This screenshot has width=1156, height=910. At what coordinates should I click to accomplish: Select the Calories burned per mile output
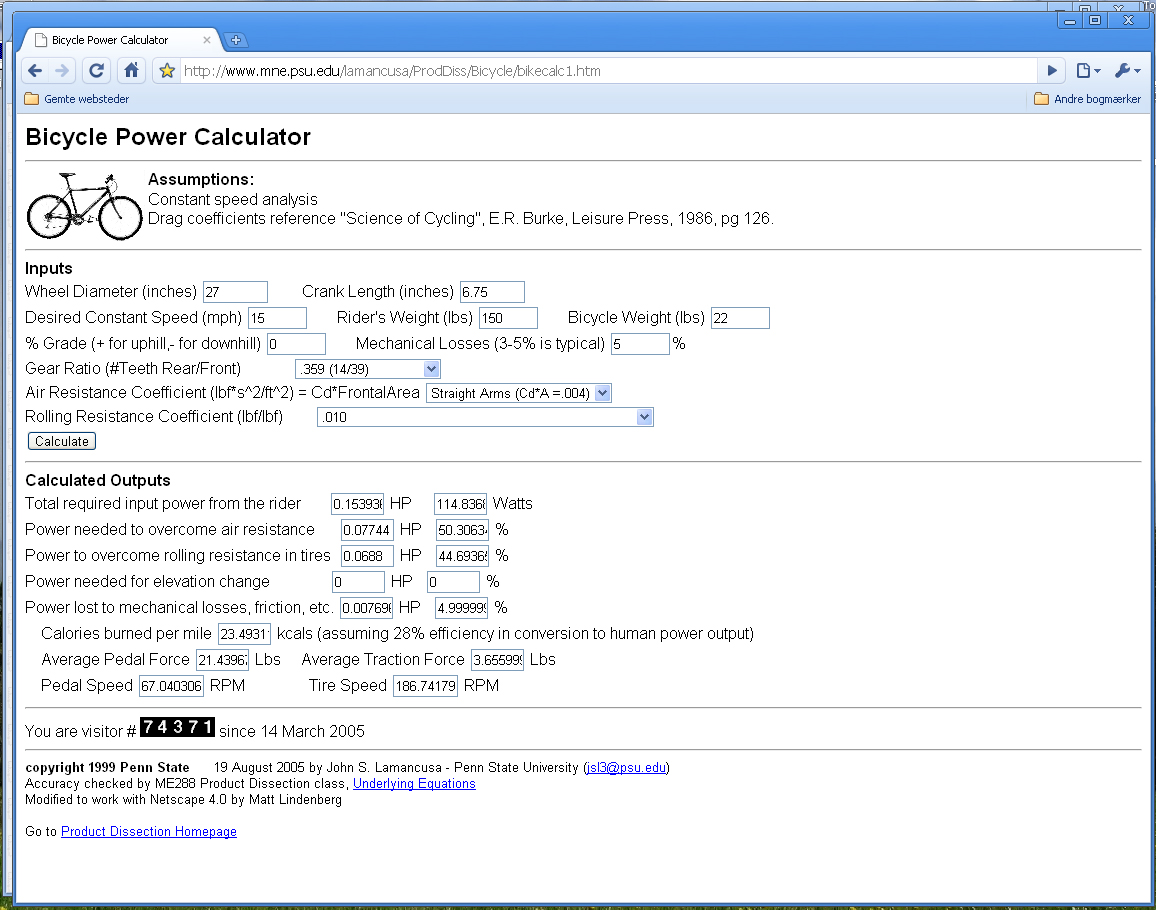(245, 633)
